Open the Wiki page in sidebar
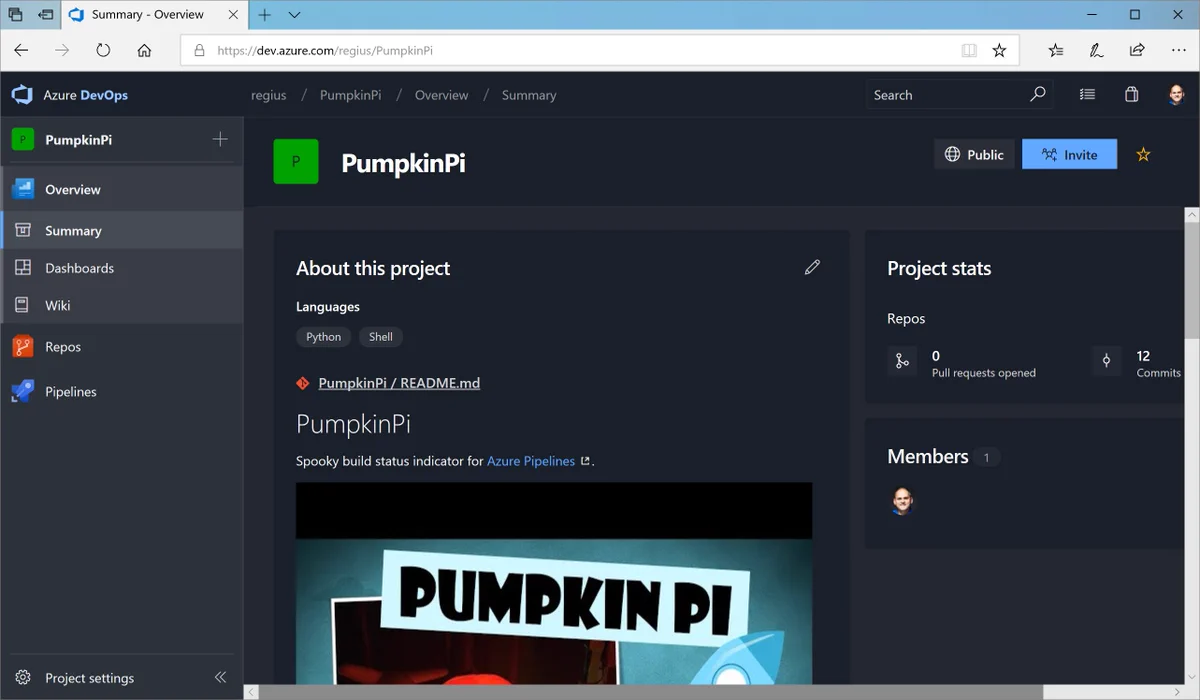 121,305
